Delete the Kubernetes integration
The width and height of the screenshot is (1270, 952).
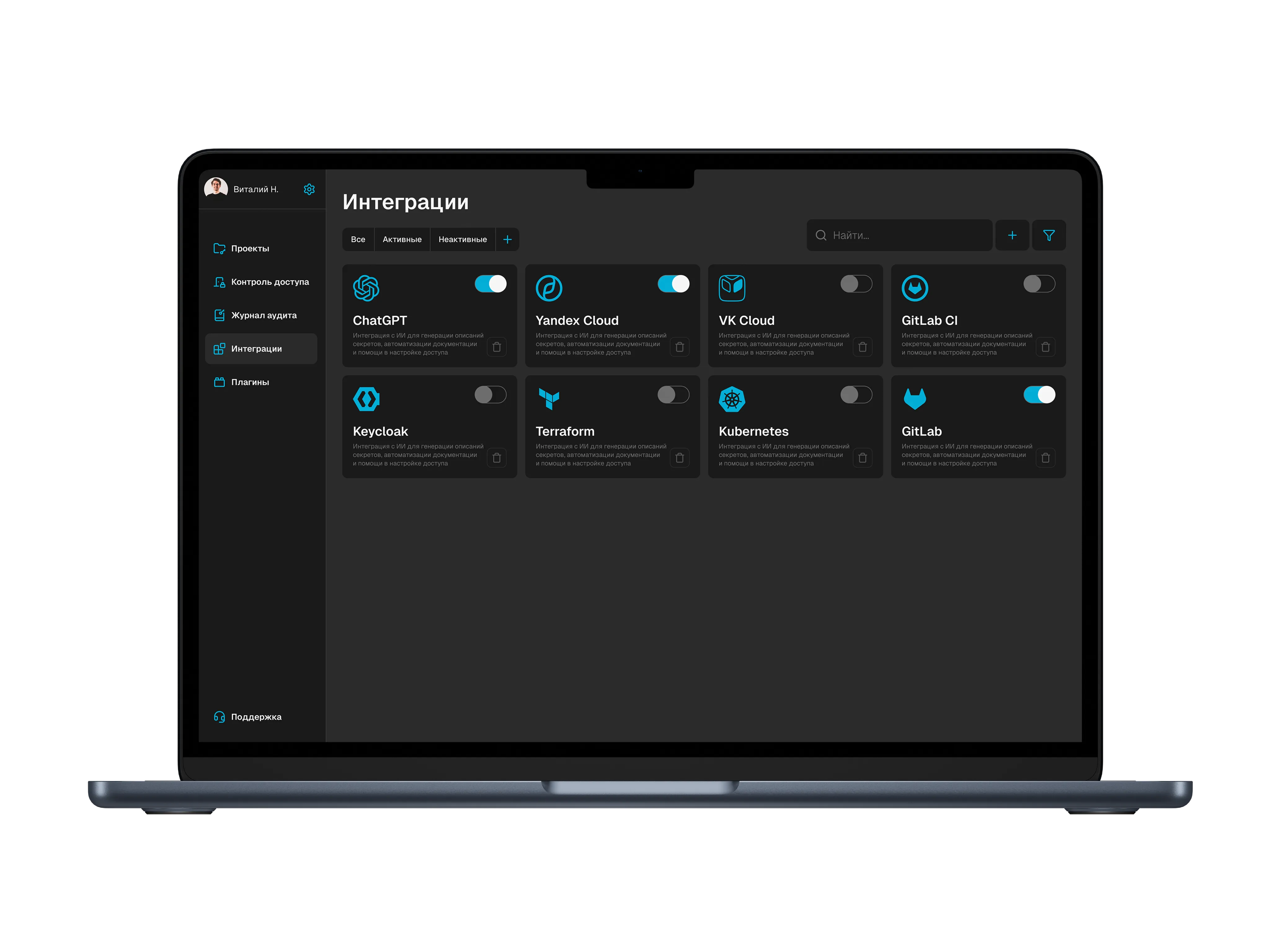[862, 457]
